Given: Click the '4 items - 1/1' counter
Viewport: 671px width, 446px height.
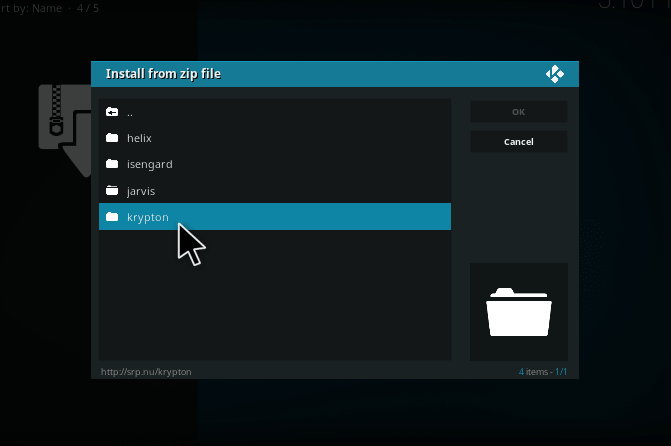Looking at the screenshot, I should point(543,372).
